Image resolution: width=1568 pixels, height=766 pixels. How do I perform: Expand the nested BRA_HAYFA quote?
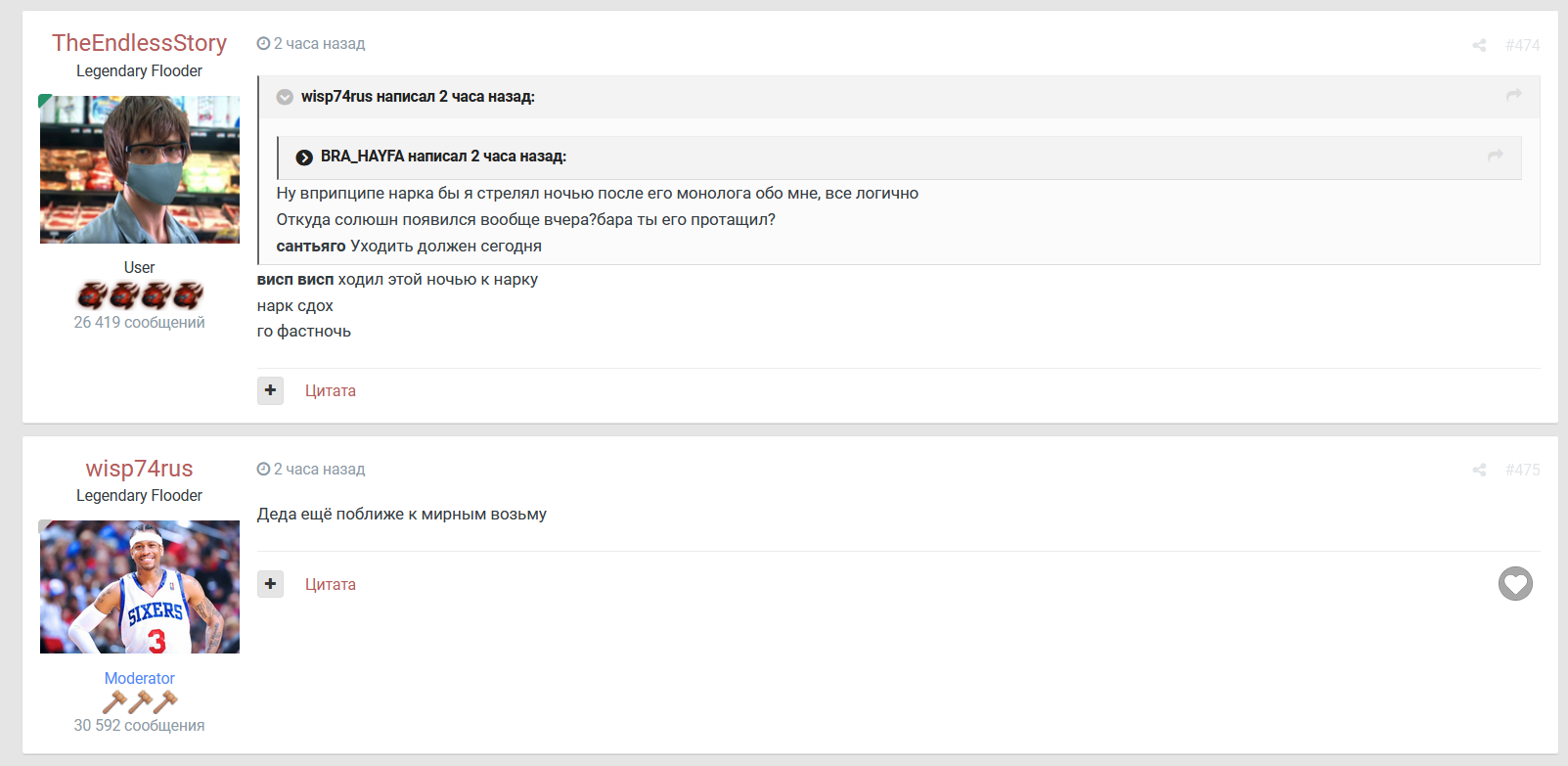[304, 157]
